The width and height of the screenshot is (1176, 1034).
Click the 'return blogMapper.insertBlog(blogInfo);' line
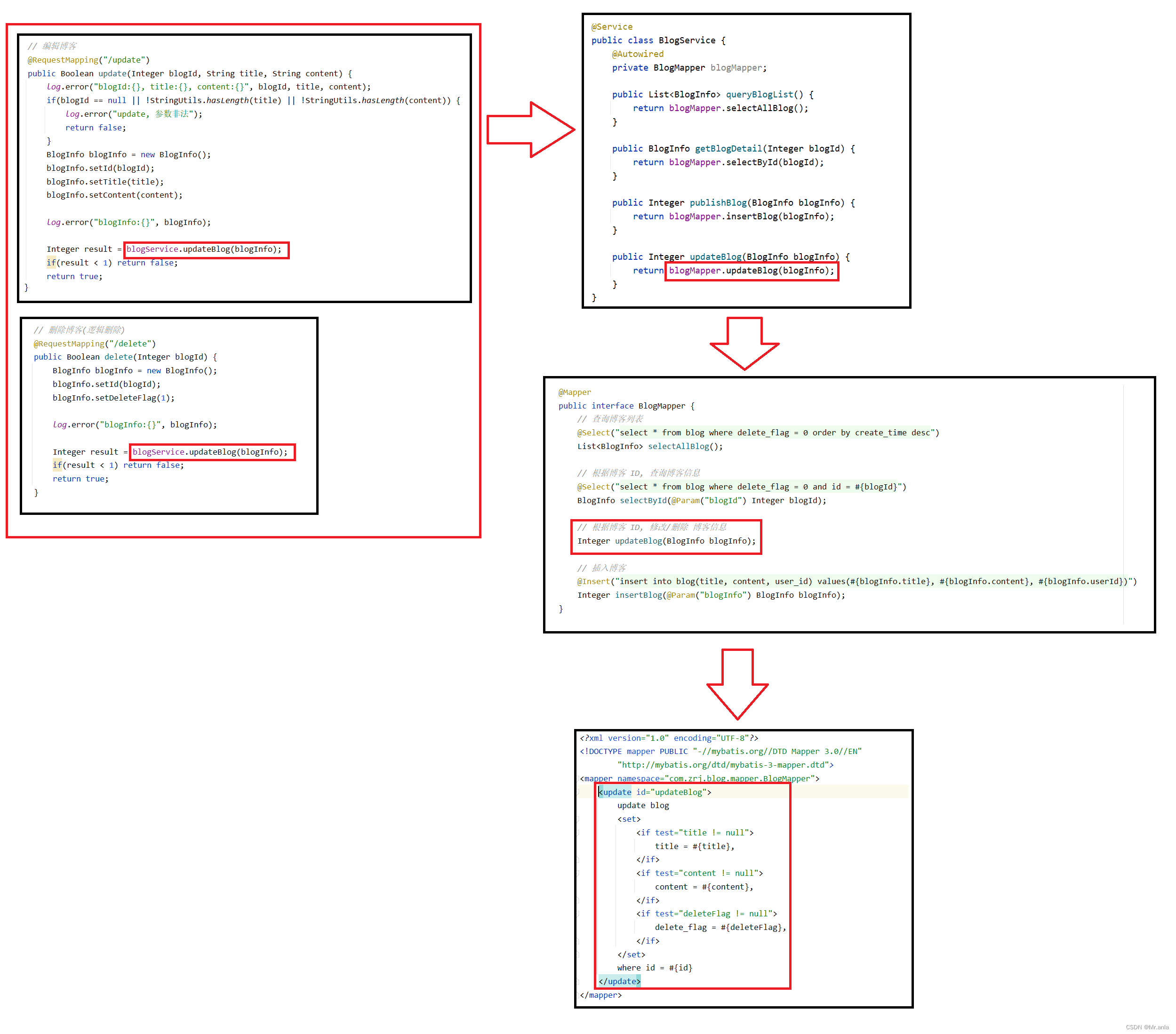click(x=734, y=216)
